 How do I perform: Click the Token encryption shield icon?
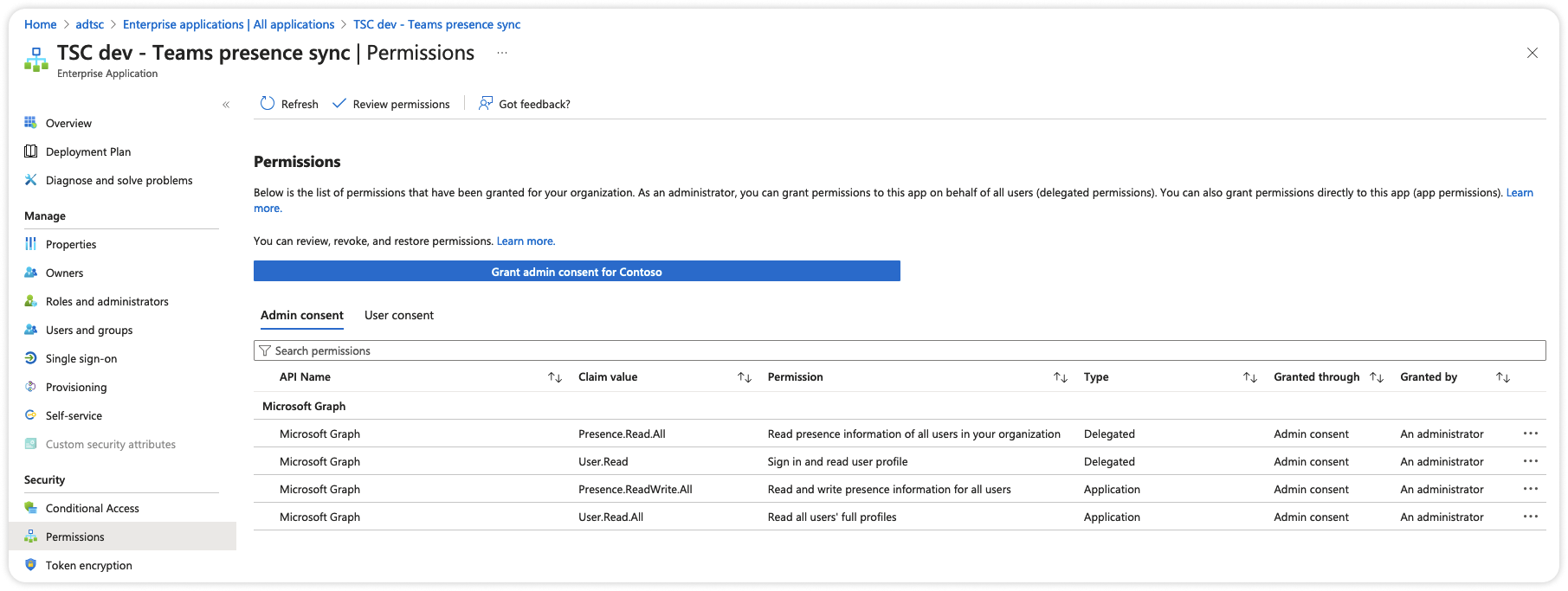click(30, 565)
